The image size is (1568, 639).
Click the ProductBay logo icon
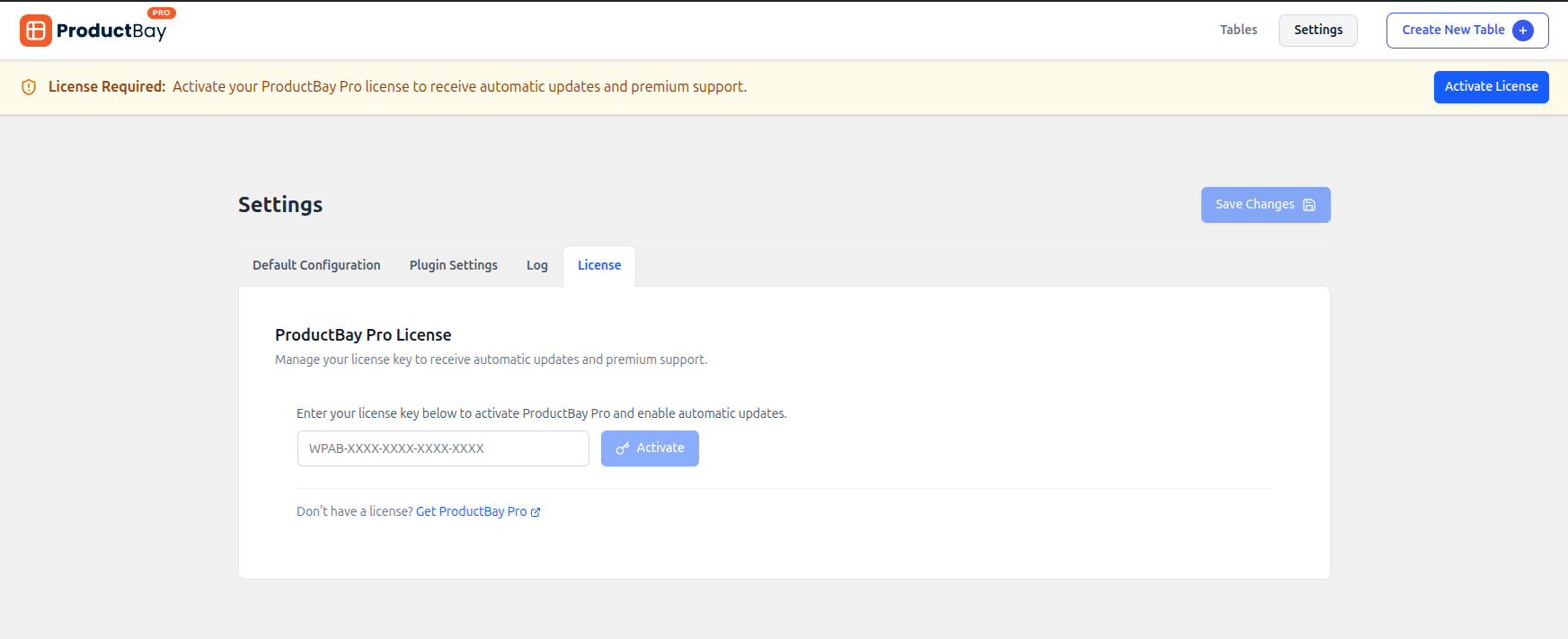[x=36, y=31]
